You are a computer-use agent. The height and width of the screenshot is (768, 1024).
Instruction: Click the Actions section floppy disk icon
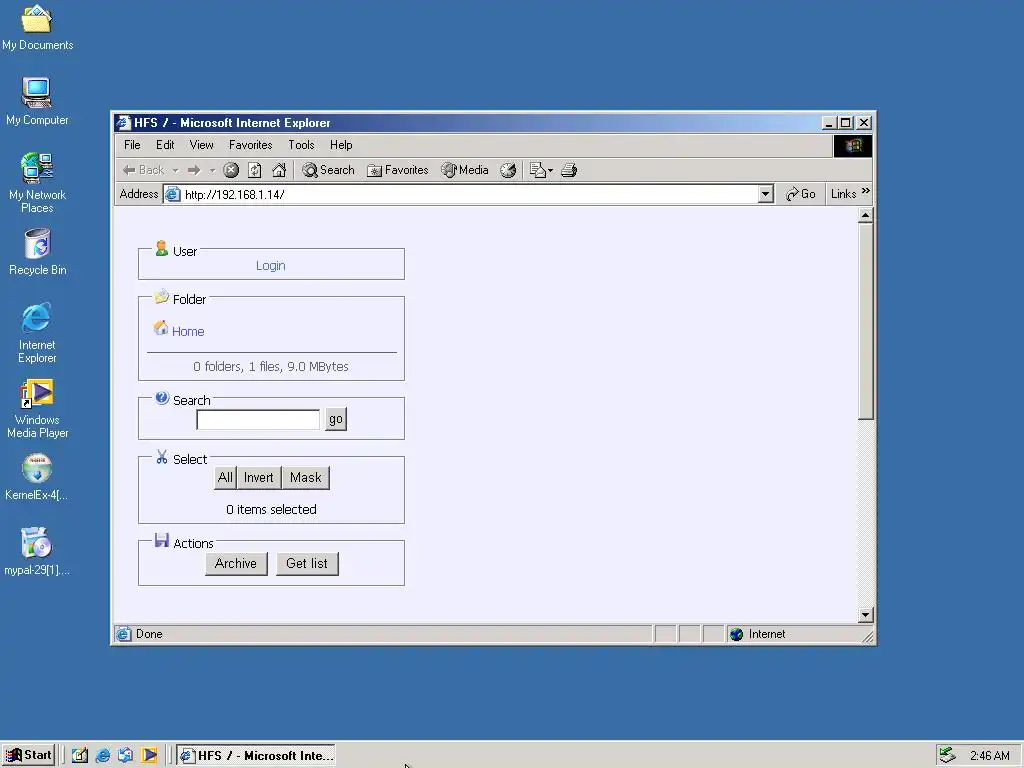162,541
